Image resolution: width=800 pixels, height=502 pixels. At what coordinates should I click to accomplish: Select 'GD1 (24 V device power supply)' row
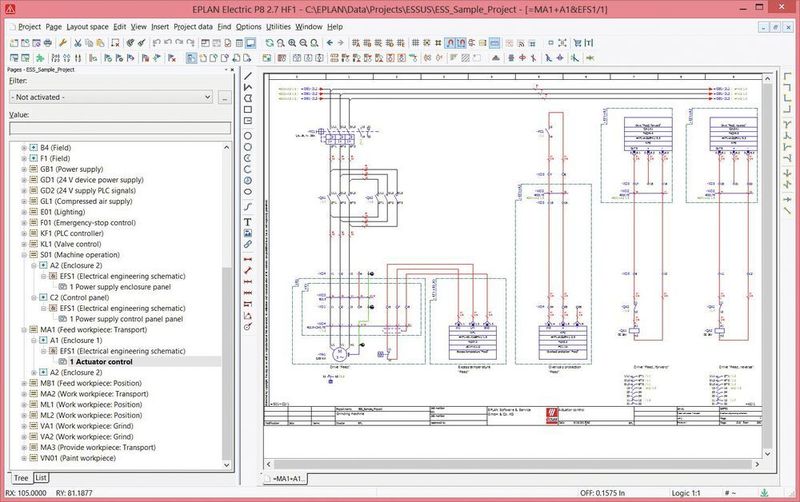[x=92, y=180]
